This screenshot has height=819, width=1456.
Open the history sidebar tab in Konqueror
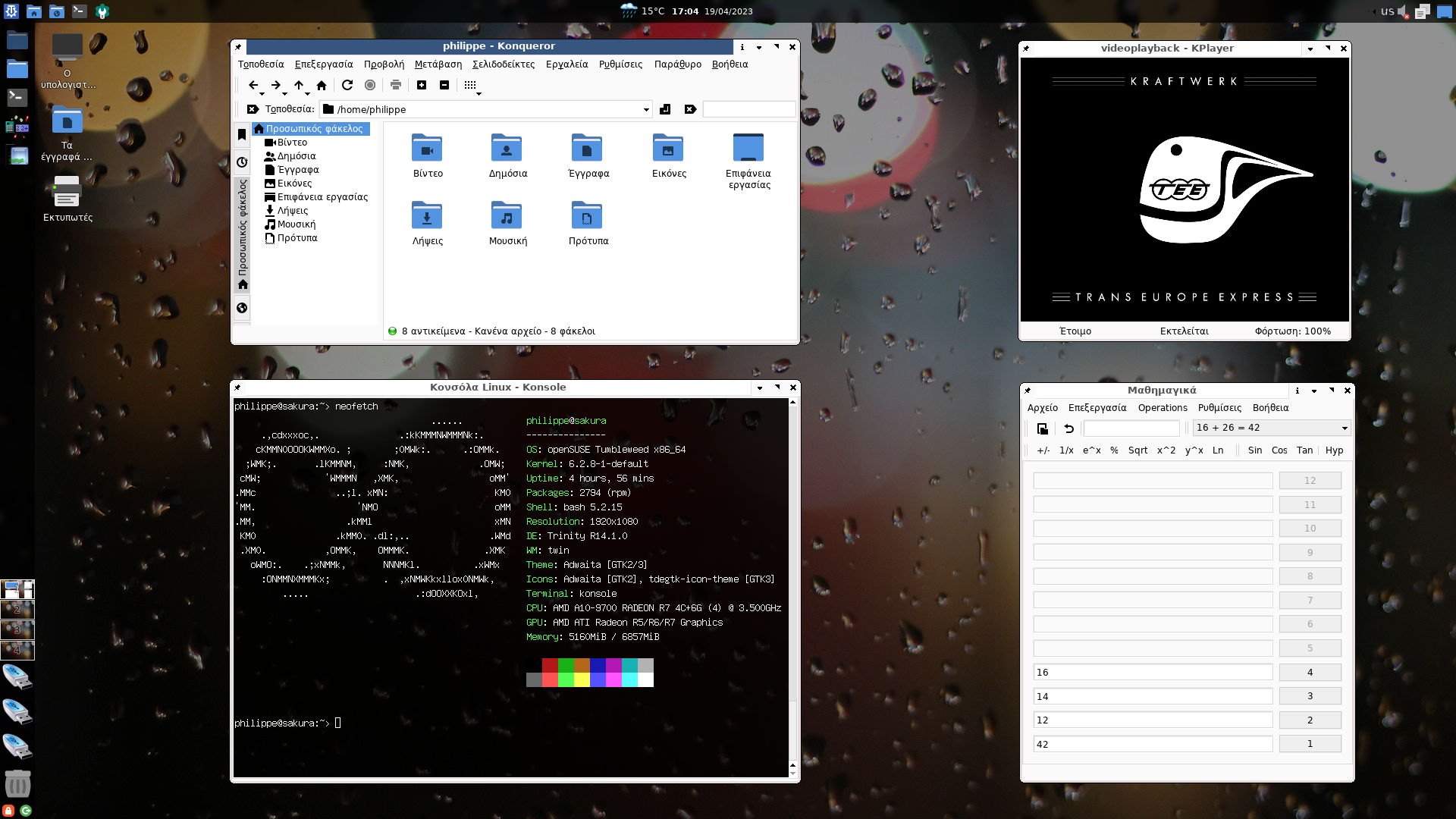(x=242, y=162)
